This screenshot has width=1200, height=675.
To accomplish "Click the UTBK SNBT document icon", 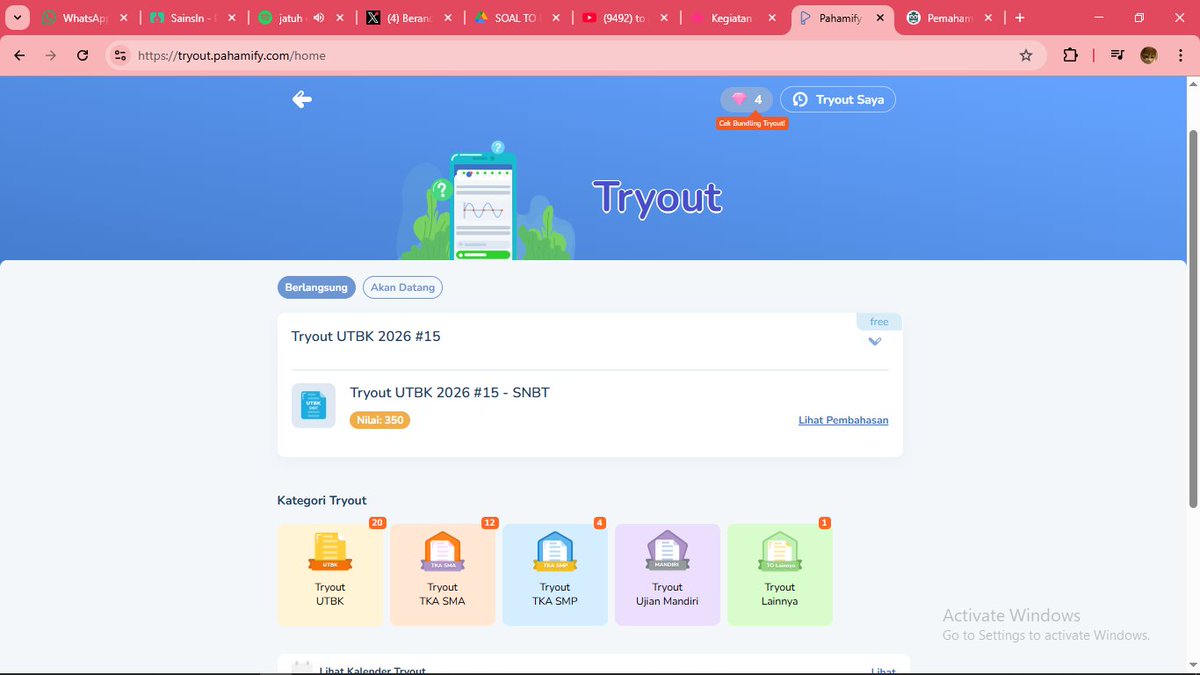I will pos(313,406).
